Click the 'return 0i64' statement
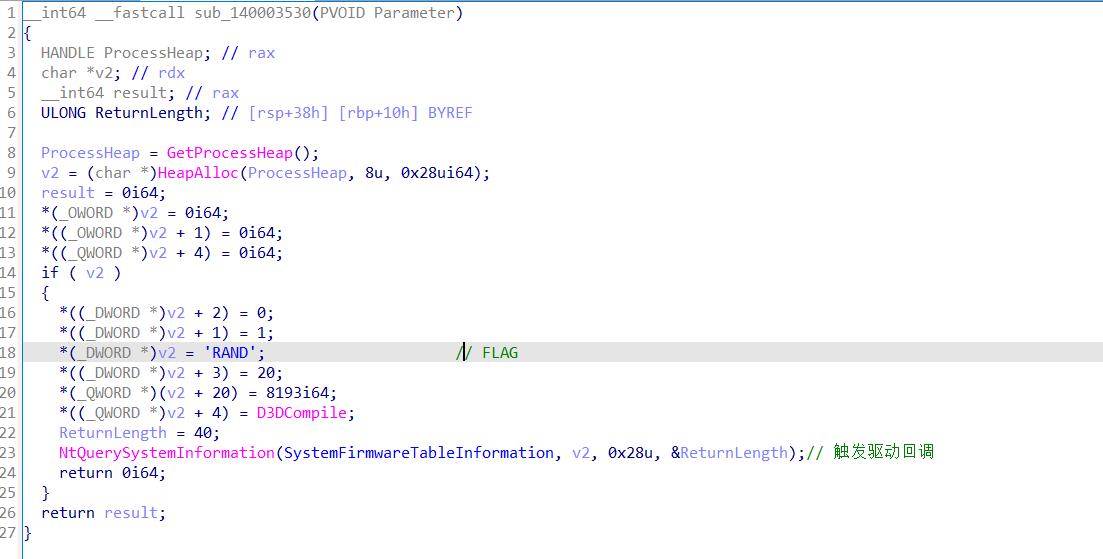Image resolution: width=1103 pixels, height=559 pixels. (112, 473)
